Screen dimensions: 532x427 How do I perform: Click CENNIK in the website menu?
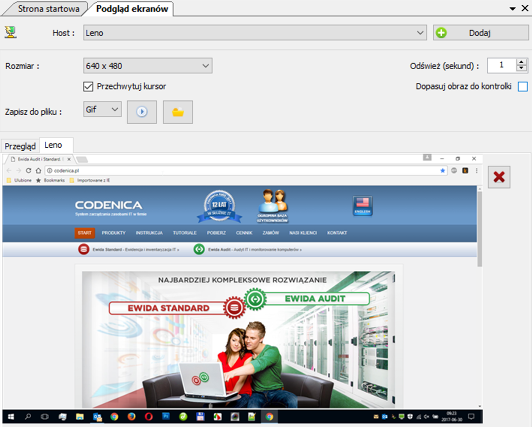pyautogui.click(x=244, y=233)
